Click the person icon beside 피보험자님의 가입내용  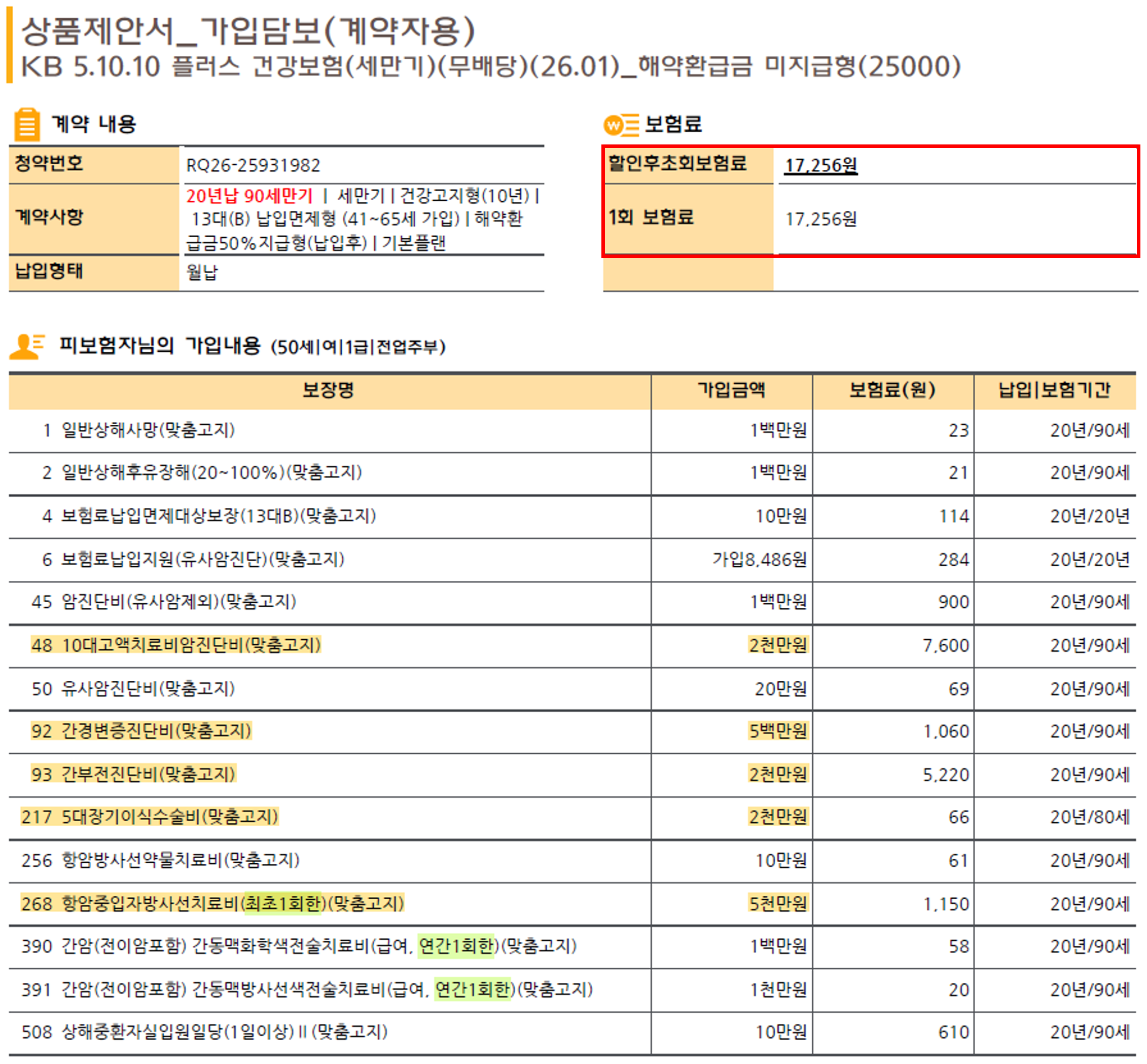click(26, 346)
